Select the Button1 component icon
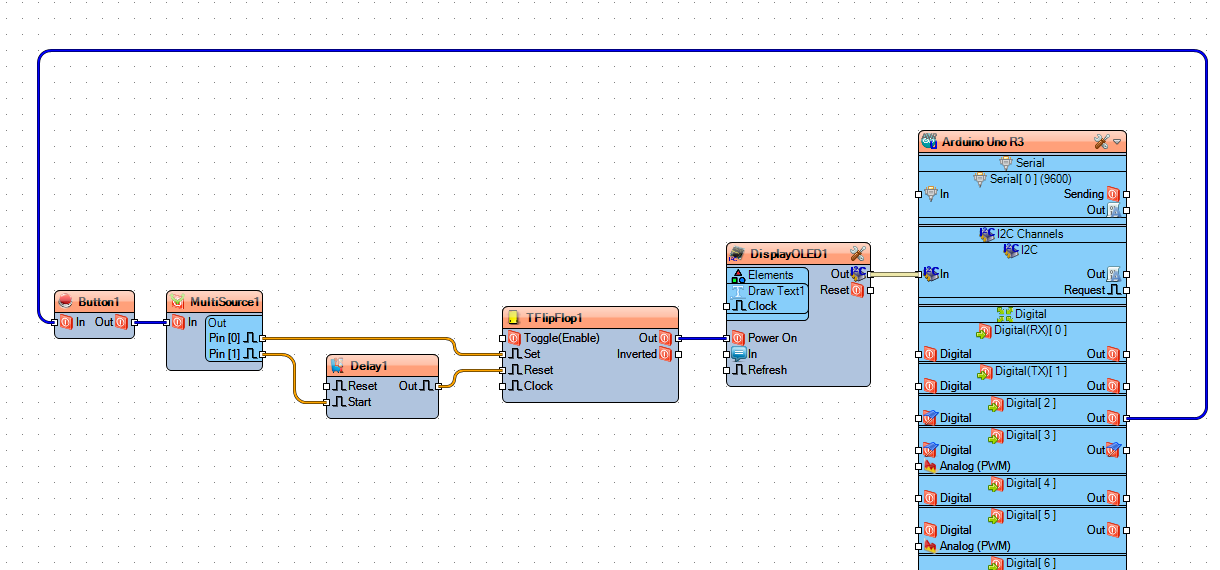This screenshot has height=570, width=1220. (66, 302)
